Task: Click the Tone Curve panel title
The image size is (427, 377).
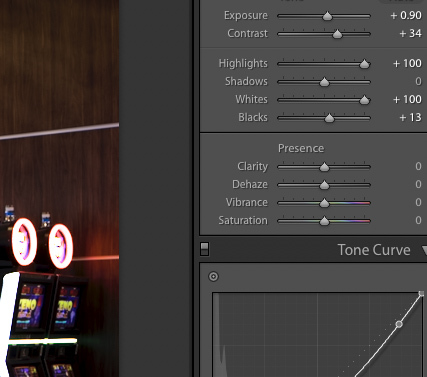Action: pos(374,250)
